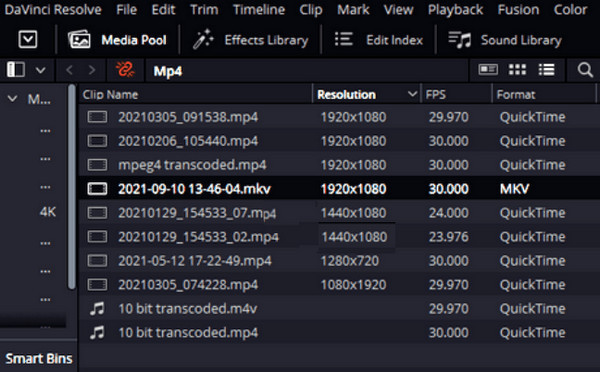Open the Color menu

[570, 10]
